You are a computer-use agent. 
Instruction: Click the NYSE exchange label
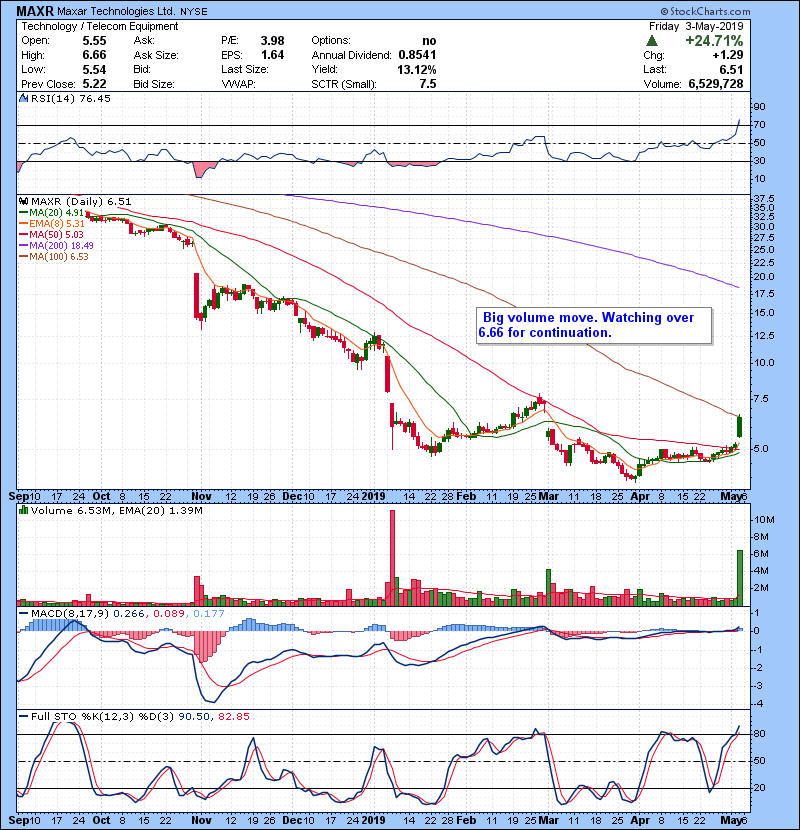[x=193, y=12]
